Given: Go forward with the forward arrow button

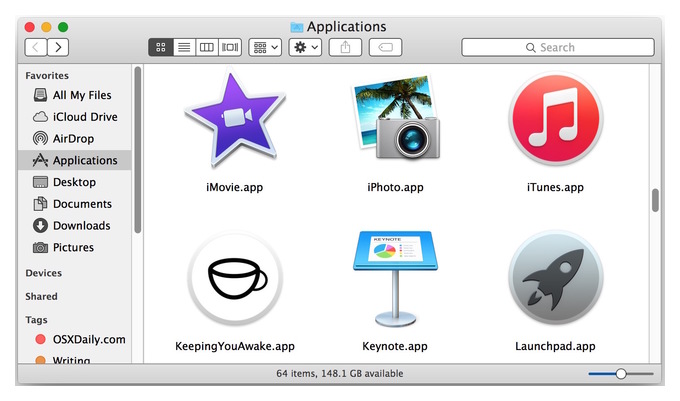Looking at the screenshot, I should [58, 47].
